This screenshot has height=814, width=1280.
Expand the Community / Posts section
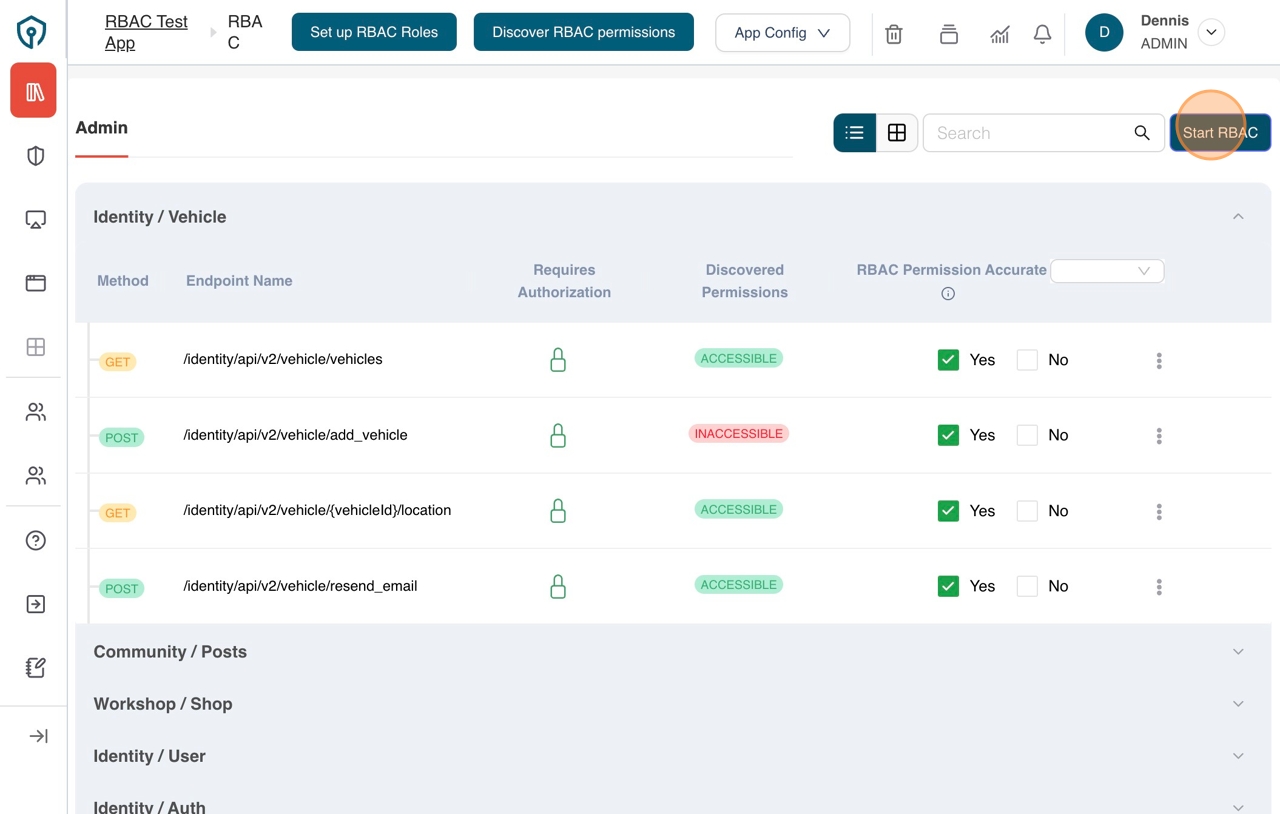[x=1238, y=652]
